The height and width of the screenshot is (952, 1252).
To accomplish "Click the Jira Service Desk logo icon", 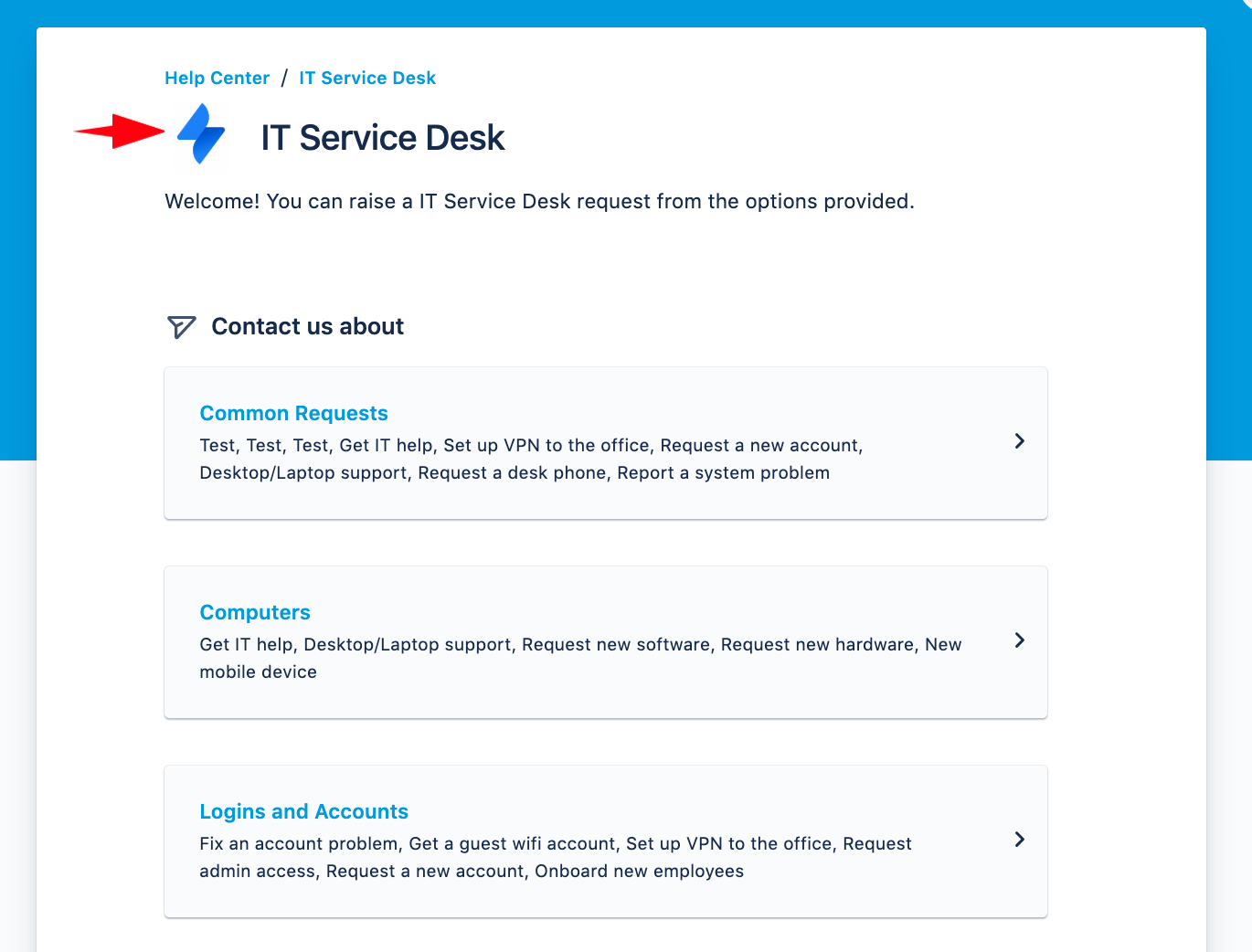I will [200, 134].
